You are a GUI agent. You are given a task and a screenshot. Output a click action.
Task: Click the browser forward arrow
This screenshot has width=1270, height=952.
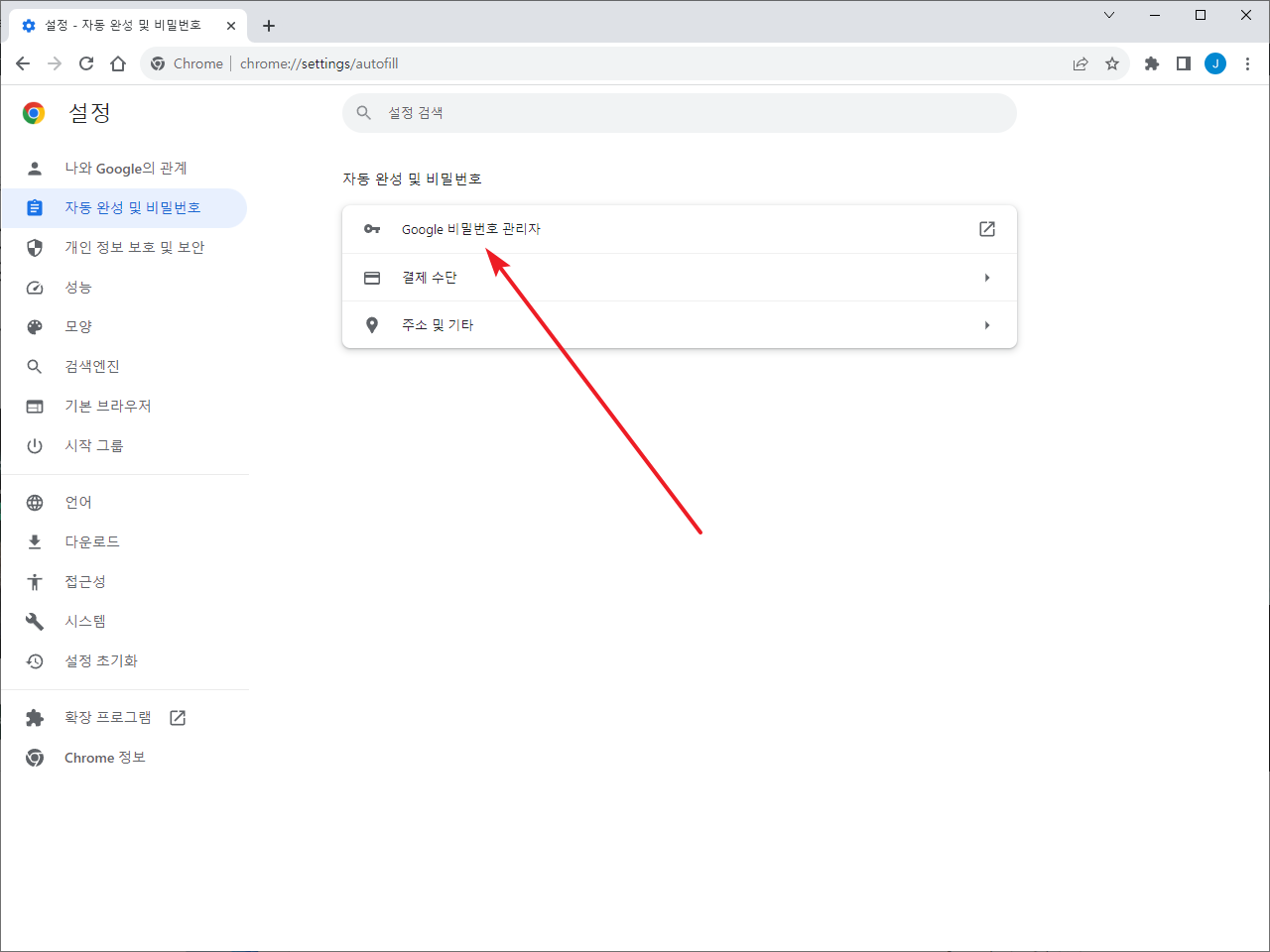[x=55, y=63]
